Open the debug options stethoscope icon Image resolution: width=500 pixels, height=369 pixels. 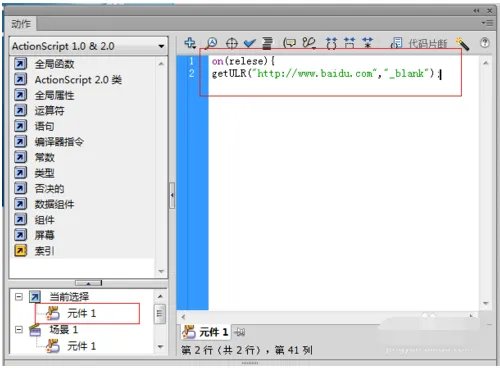coord(309,43)
